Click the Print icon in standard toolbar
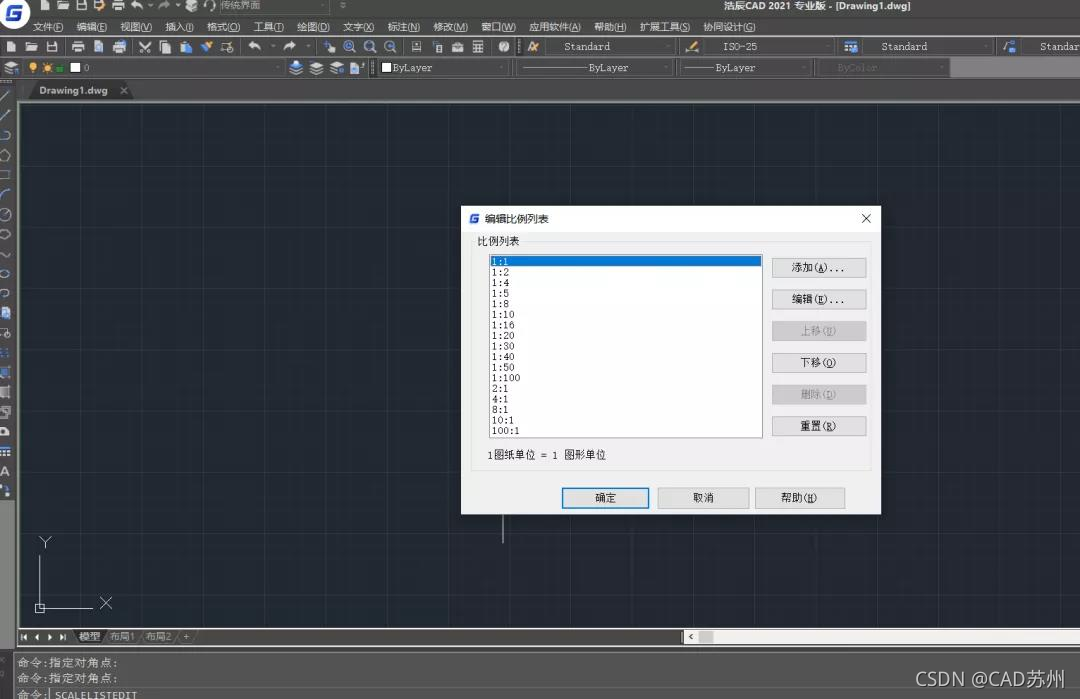The height and width of the screenshot is (699, 1080). coord(78,47)
